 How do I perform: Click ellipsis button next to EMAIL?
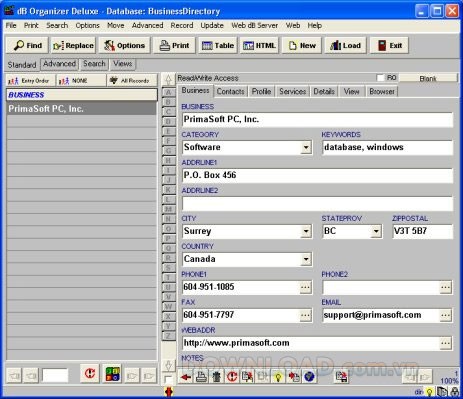pos(446,315)
